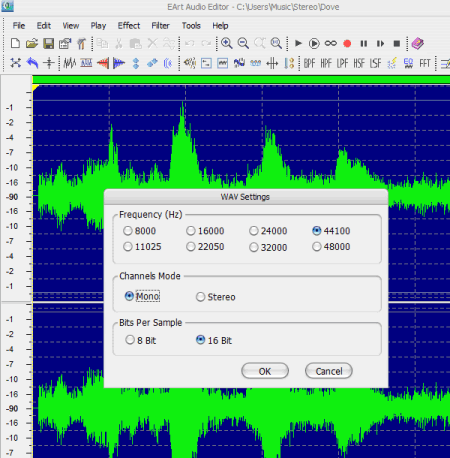Screen dimensions: 450x458
Task: Click the Stop playback button
Action: click(396, 44)
